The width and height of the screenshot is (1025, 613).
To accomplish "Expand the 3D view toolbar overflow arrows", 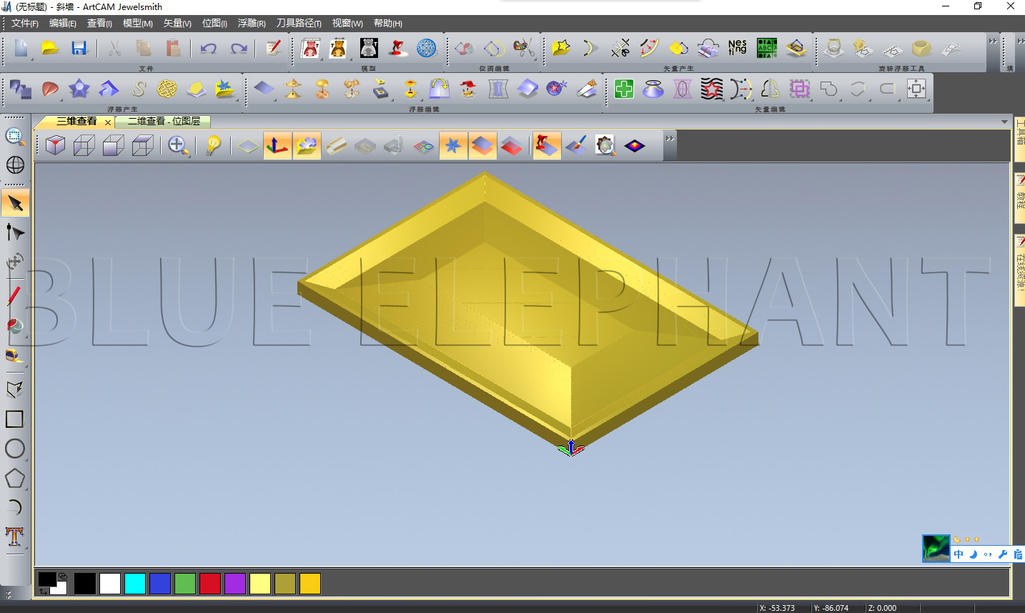I will pos(669,139).
